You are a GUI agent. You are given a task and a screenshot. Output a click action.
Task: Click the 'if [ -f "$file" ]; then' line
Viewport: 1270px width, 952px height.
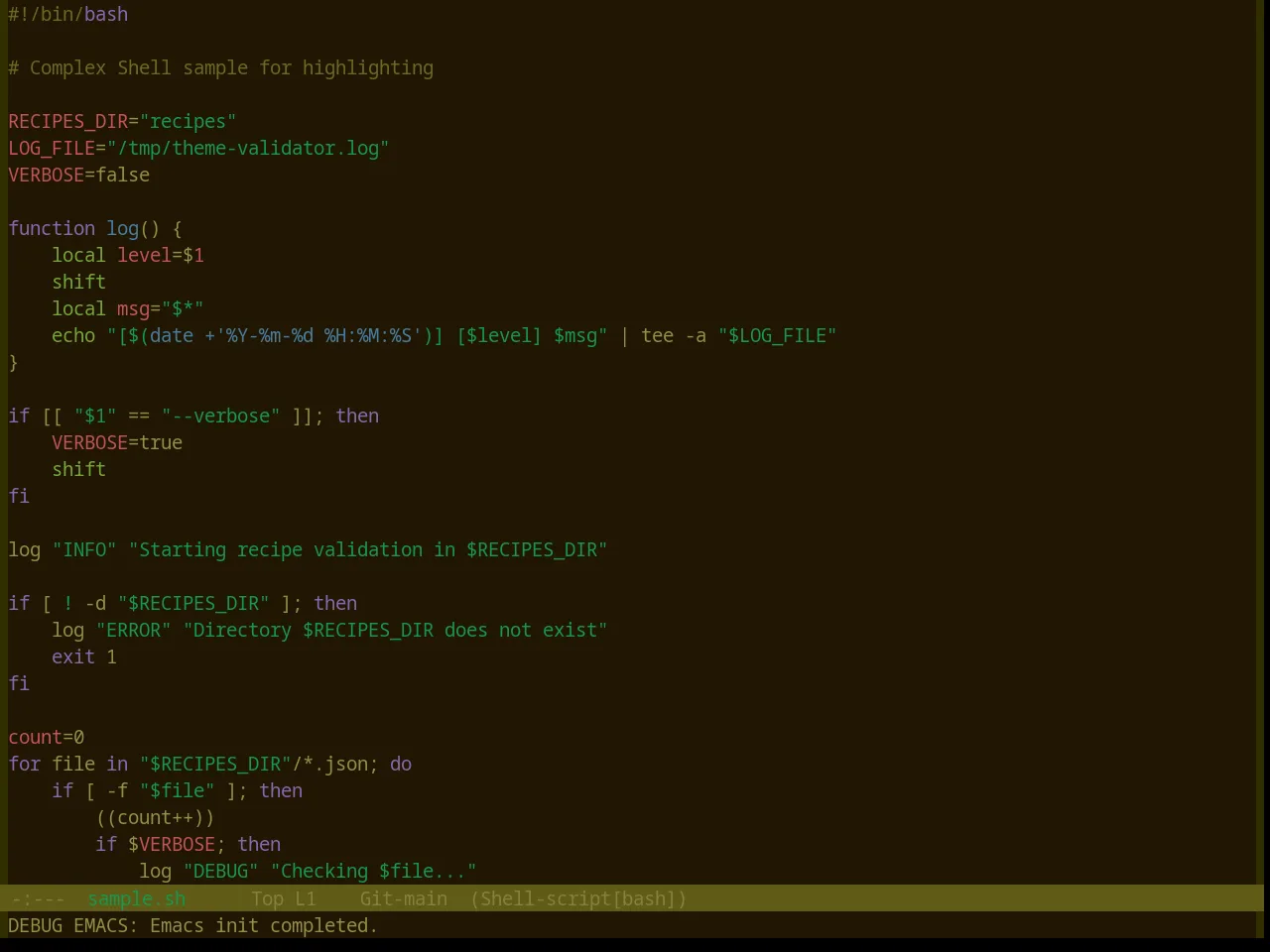(178, 790)
